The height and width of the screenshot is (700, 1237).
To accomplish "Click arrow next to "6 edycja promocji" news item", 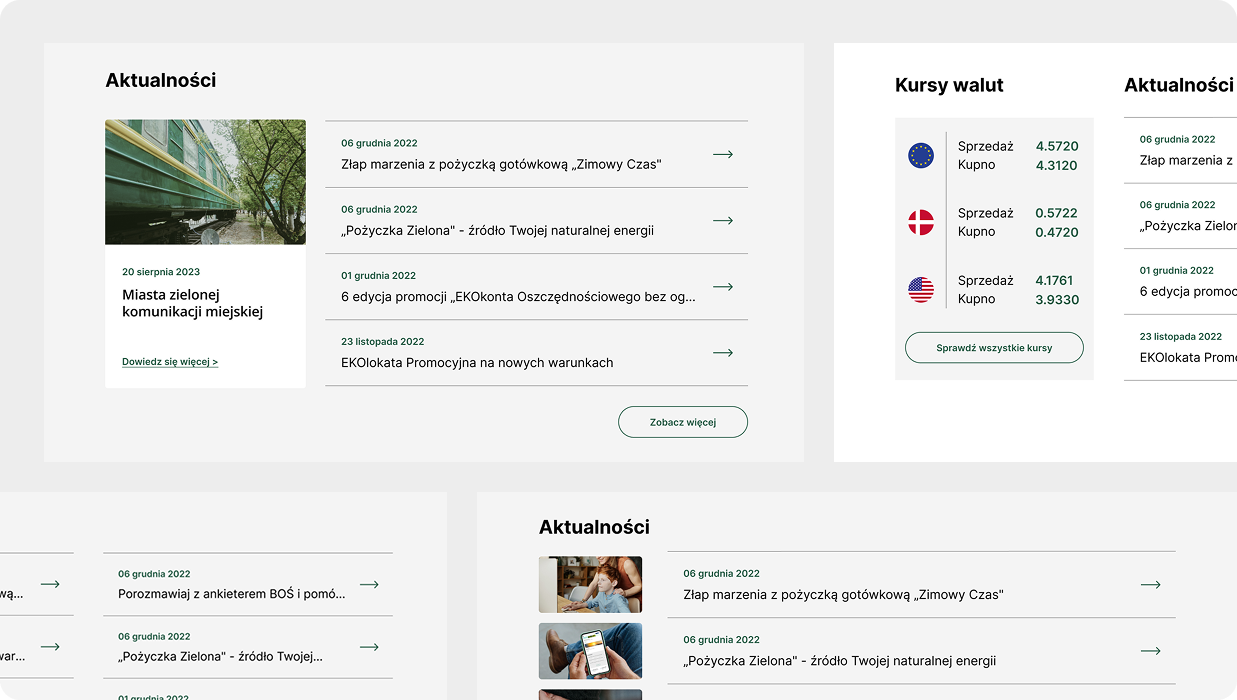I will pos(723,286).
